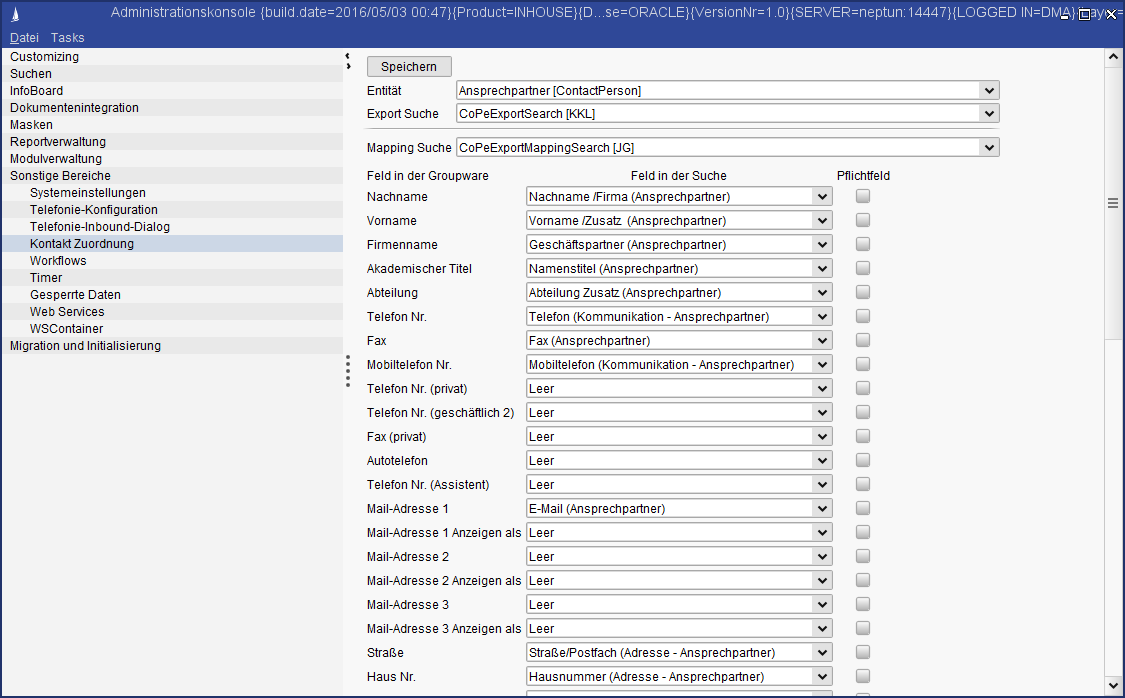Expand the Mapping Suche combo box
The height and width of the screenshot is (698, 1125).
coord(989,148)
